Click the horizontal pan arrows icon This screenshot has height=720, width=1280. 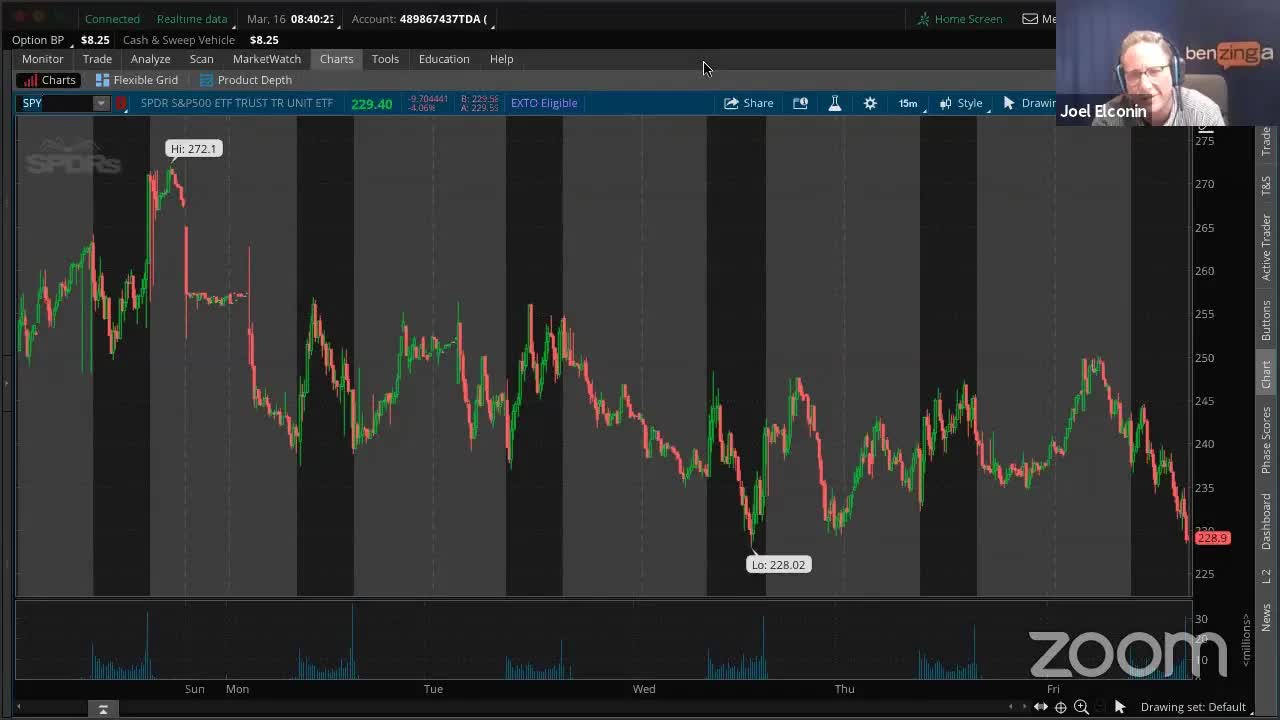tap(1041, 707)
